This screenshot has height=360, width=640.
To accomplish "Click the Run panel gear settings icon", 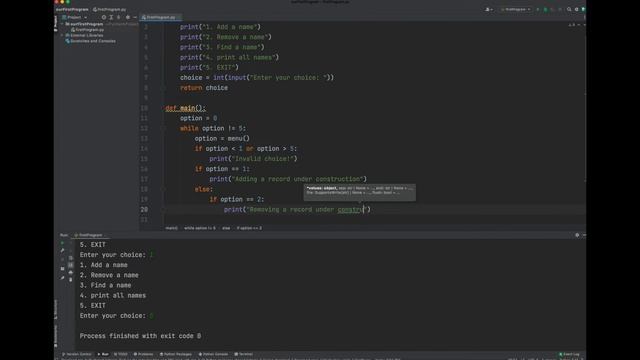I will (577, 235).
